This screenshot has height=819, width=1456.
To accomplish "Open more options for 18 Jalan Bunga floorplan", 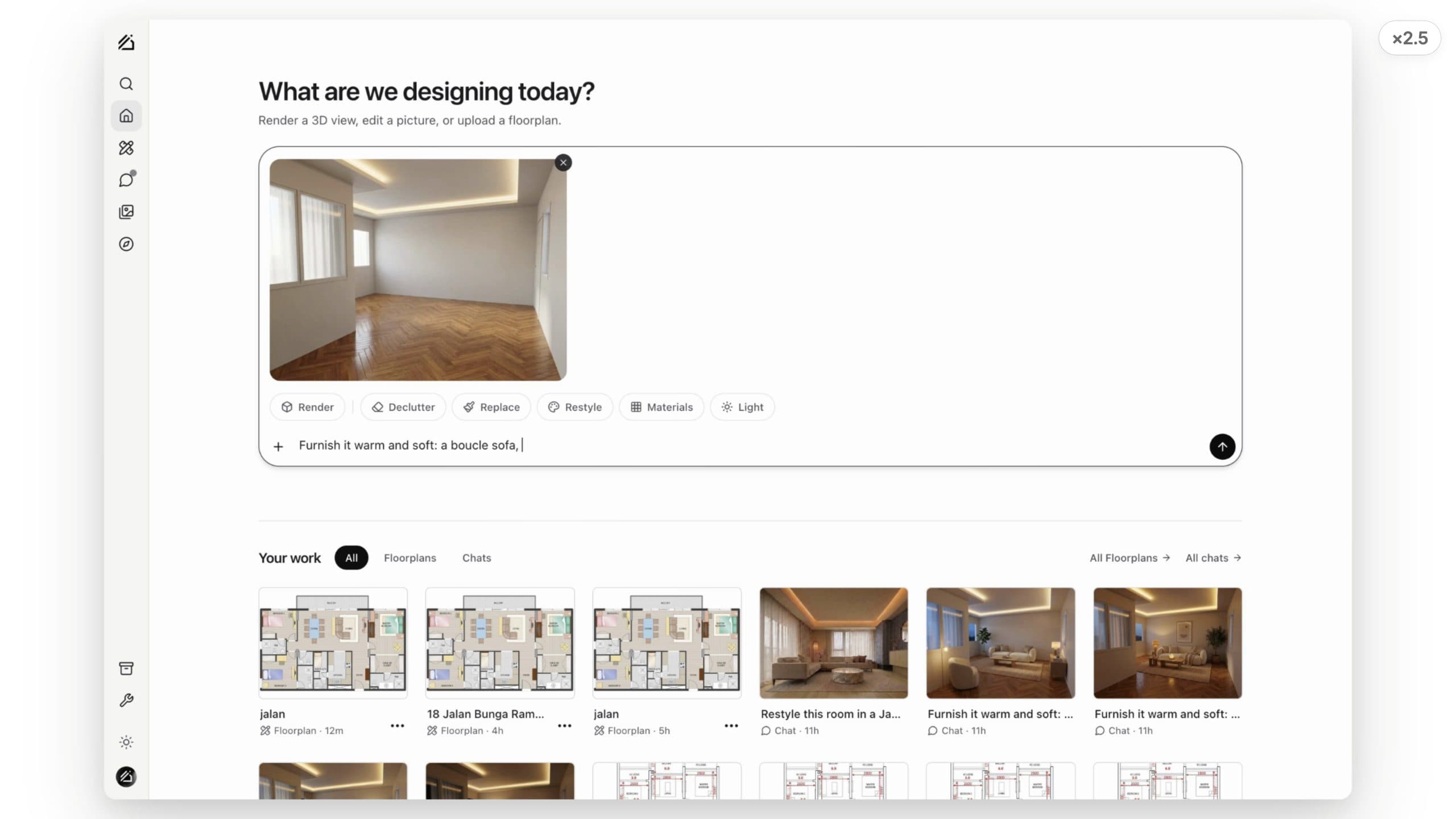I will coord(564,726).
